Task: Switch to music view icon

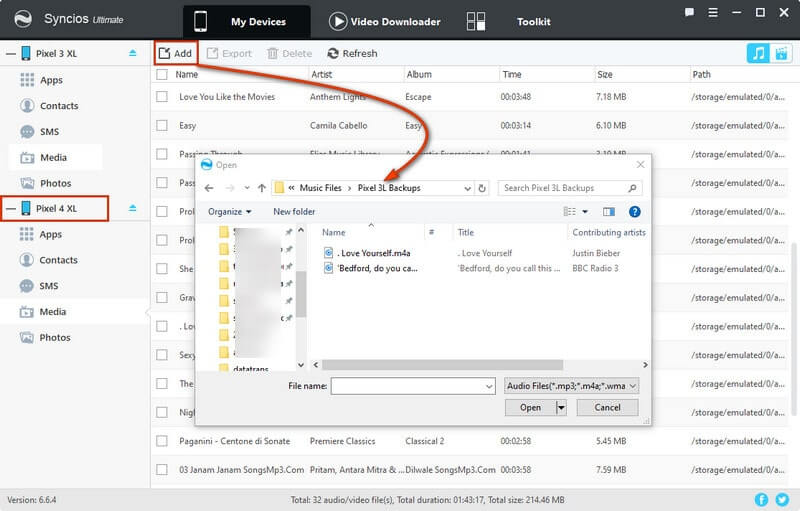Action: coord(758,53)
